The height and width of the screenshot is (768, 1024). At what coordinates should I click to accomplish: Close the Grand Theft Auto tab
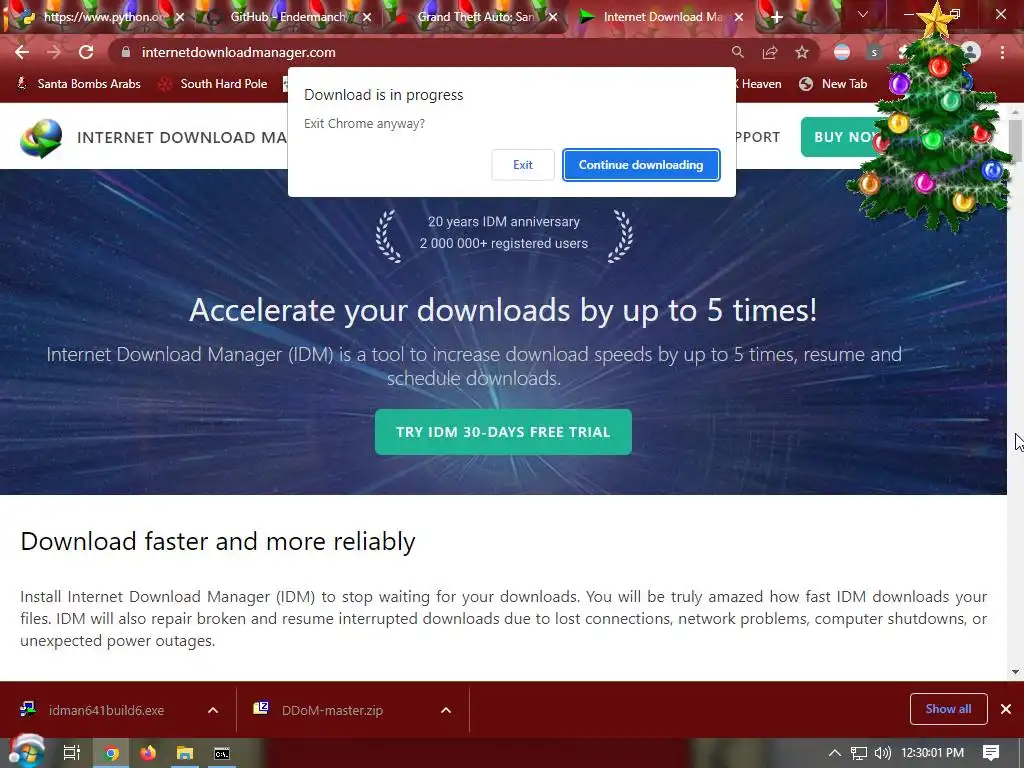[x=553, y=17]
